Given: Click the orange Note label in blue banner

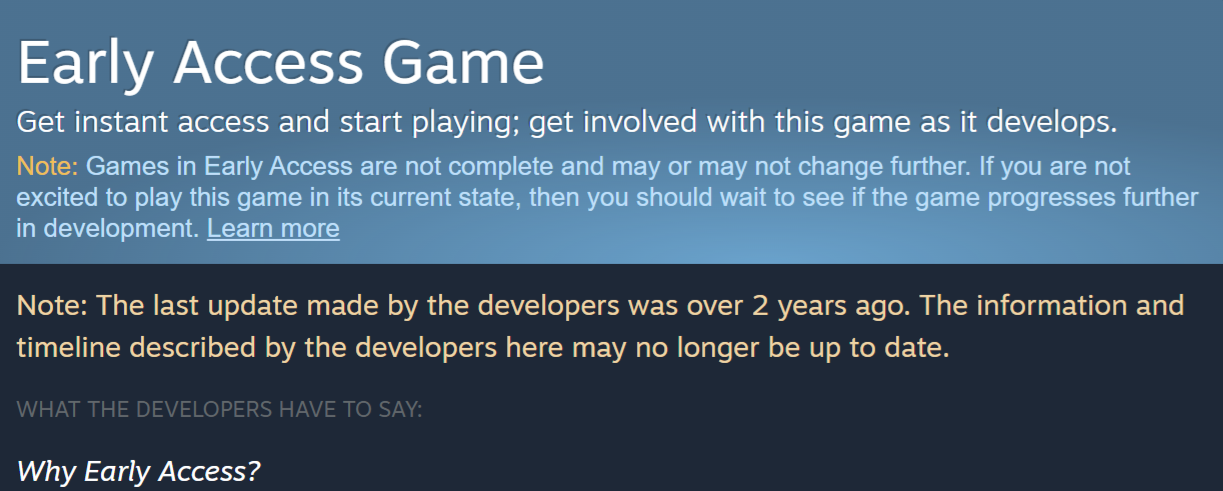Looking at the screenshot, I should (47, 165).
